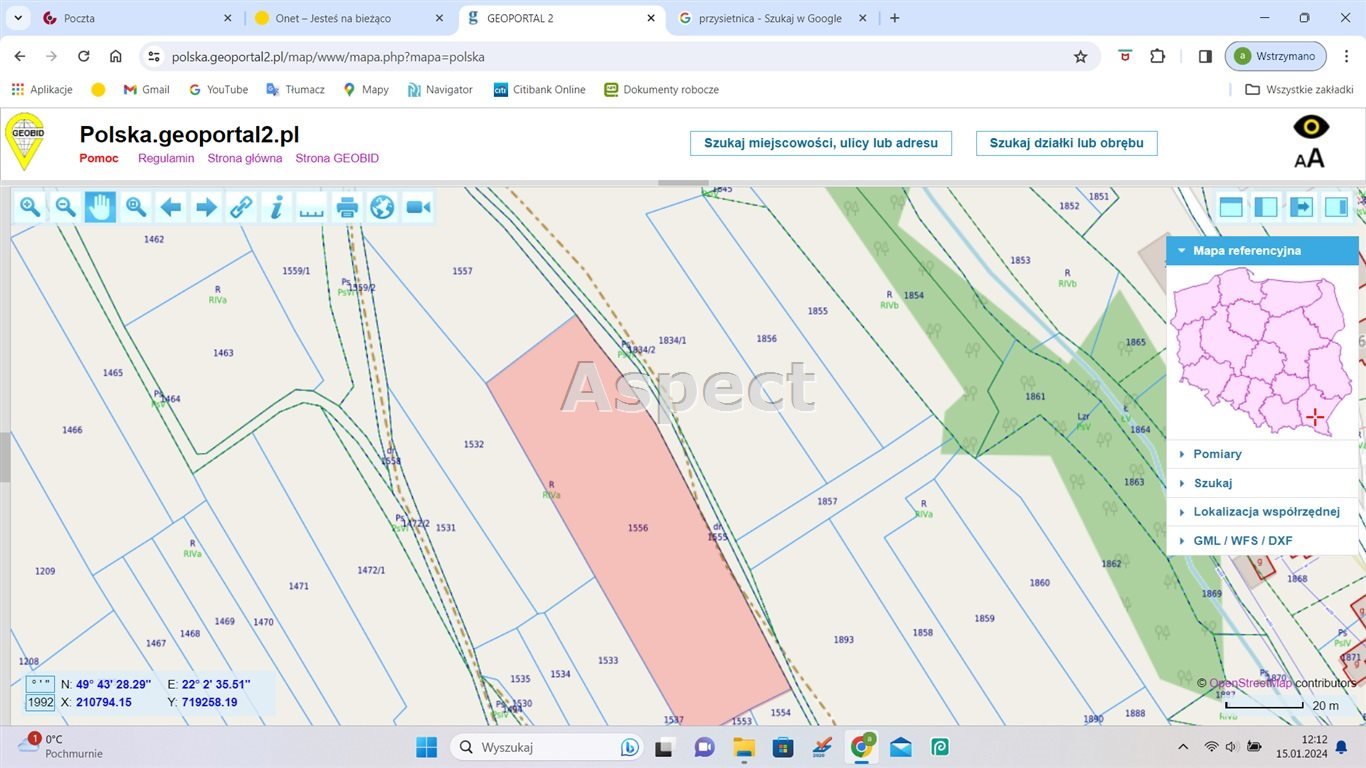Select the zoom out tool

coord(64,207)
